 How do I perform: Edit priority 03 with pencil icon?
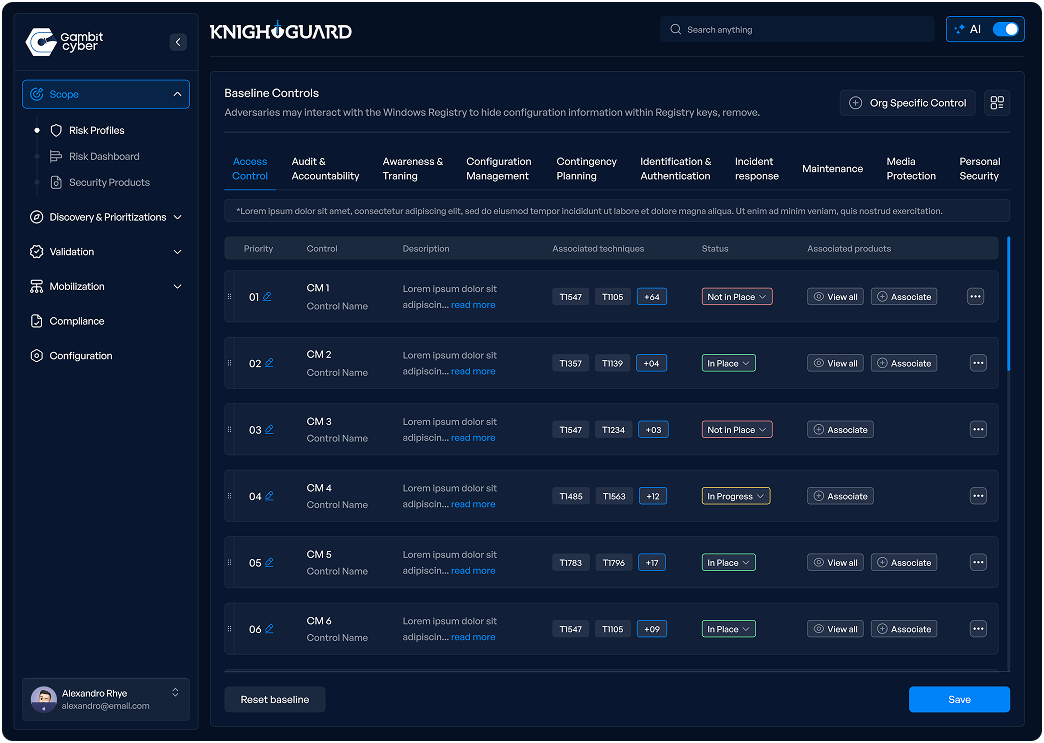tap(269, 429)
